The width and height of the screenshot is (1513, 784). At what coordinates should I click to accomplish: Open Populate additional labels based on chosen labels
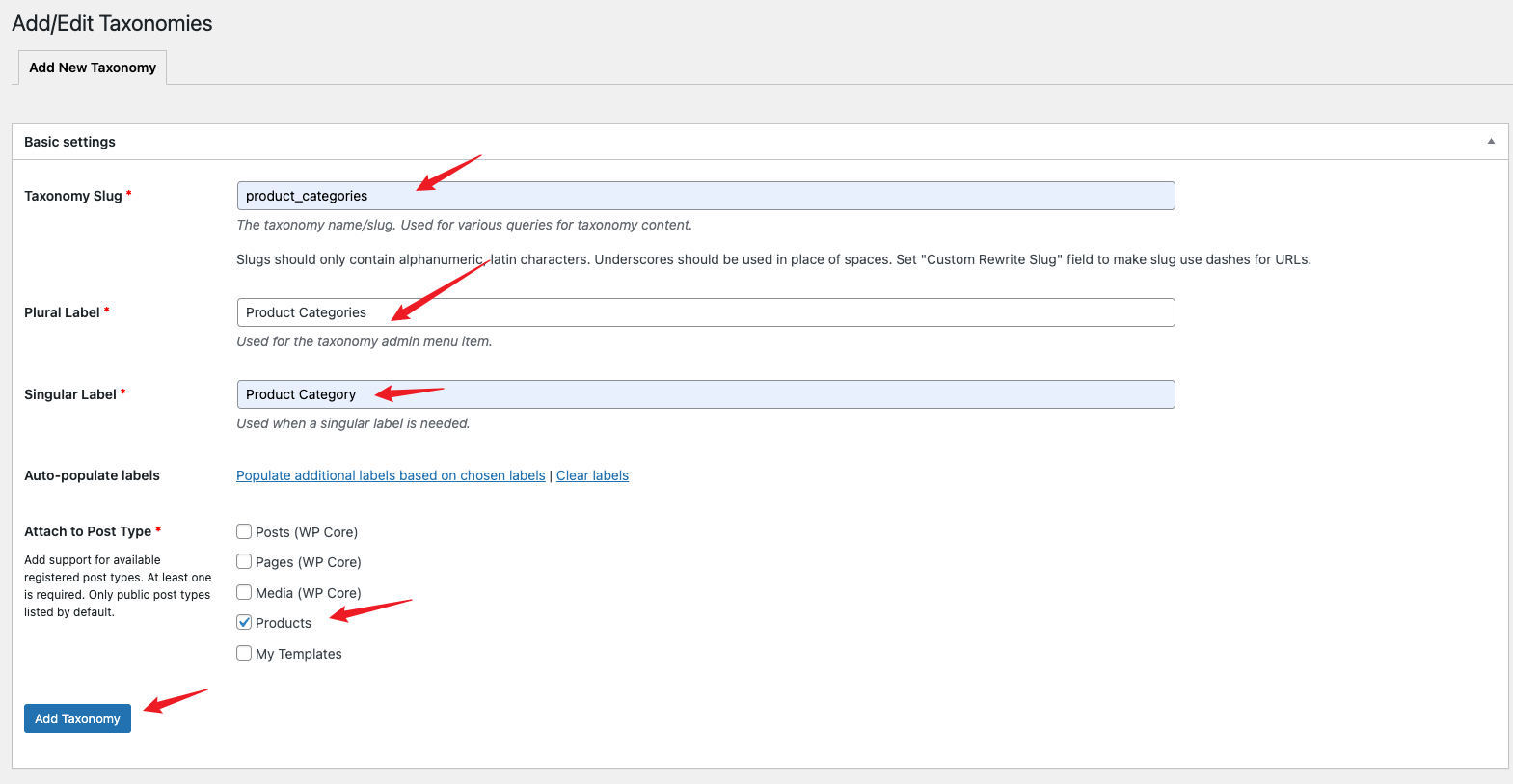391,475
